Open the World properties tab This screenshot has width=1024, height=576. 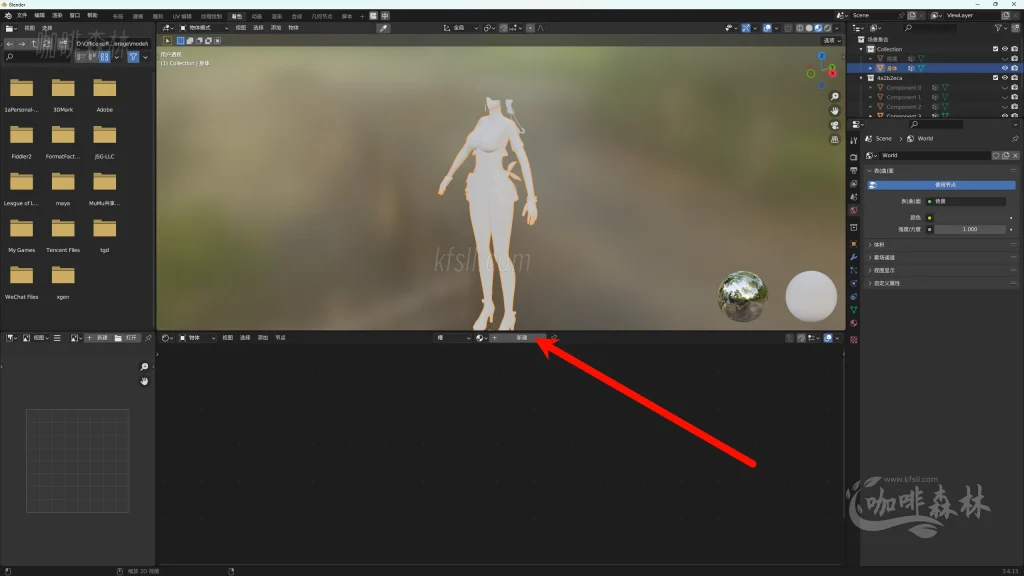854,210
